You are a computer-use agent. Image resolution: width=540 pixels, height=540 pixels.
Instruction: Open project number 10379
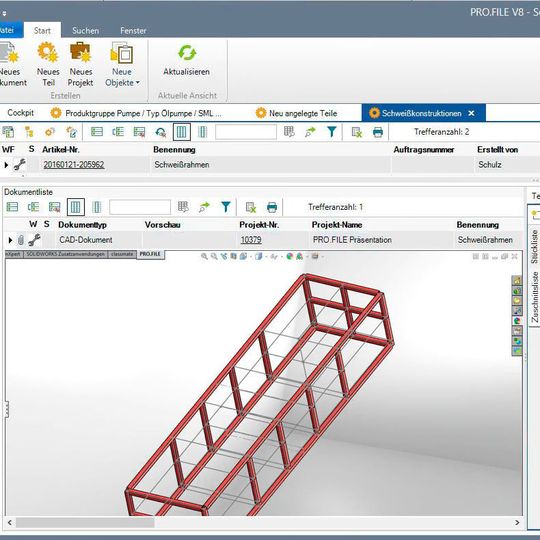point(251,240)
